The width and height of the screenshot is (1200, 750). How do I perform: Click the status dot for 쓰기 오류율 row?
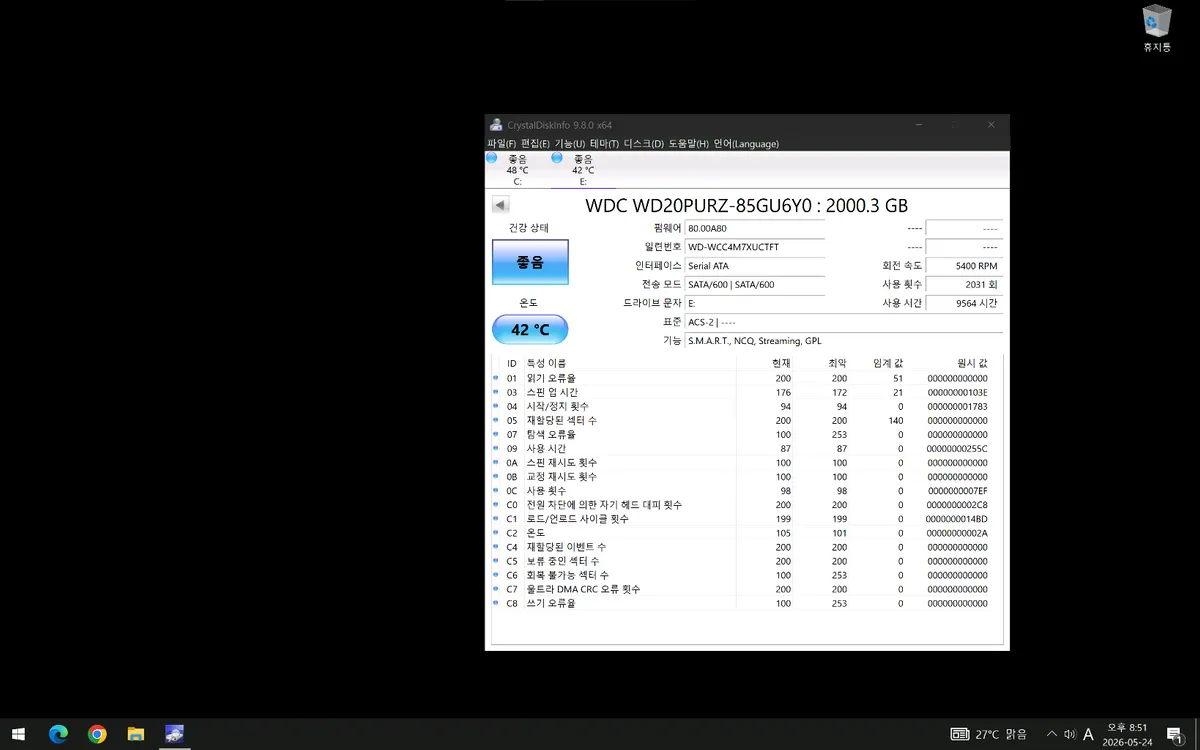point(495,602)
